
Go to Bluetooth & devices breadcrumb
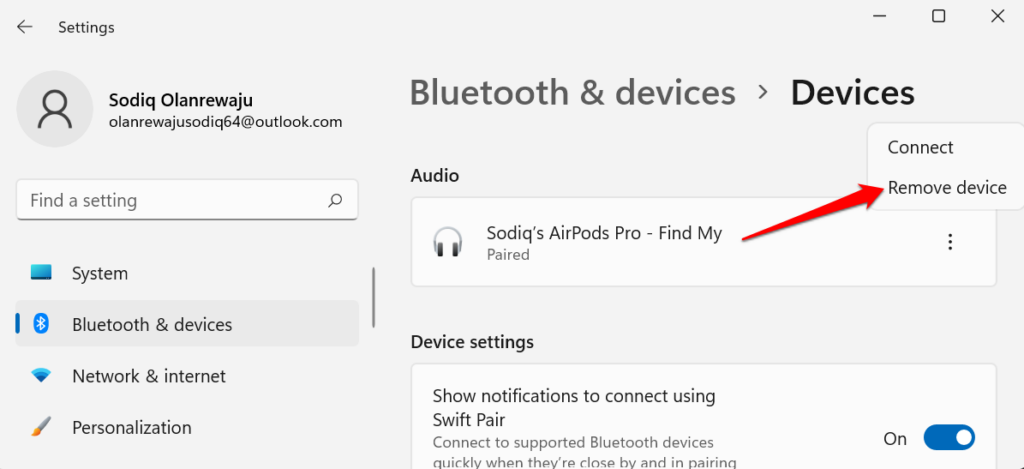pyautogui.click(x=572, y=93)
